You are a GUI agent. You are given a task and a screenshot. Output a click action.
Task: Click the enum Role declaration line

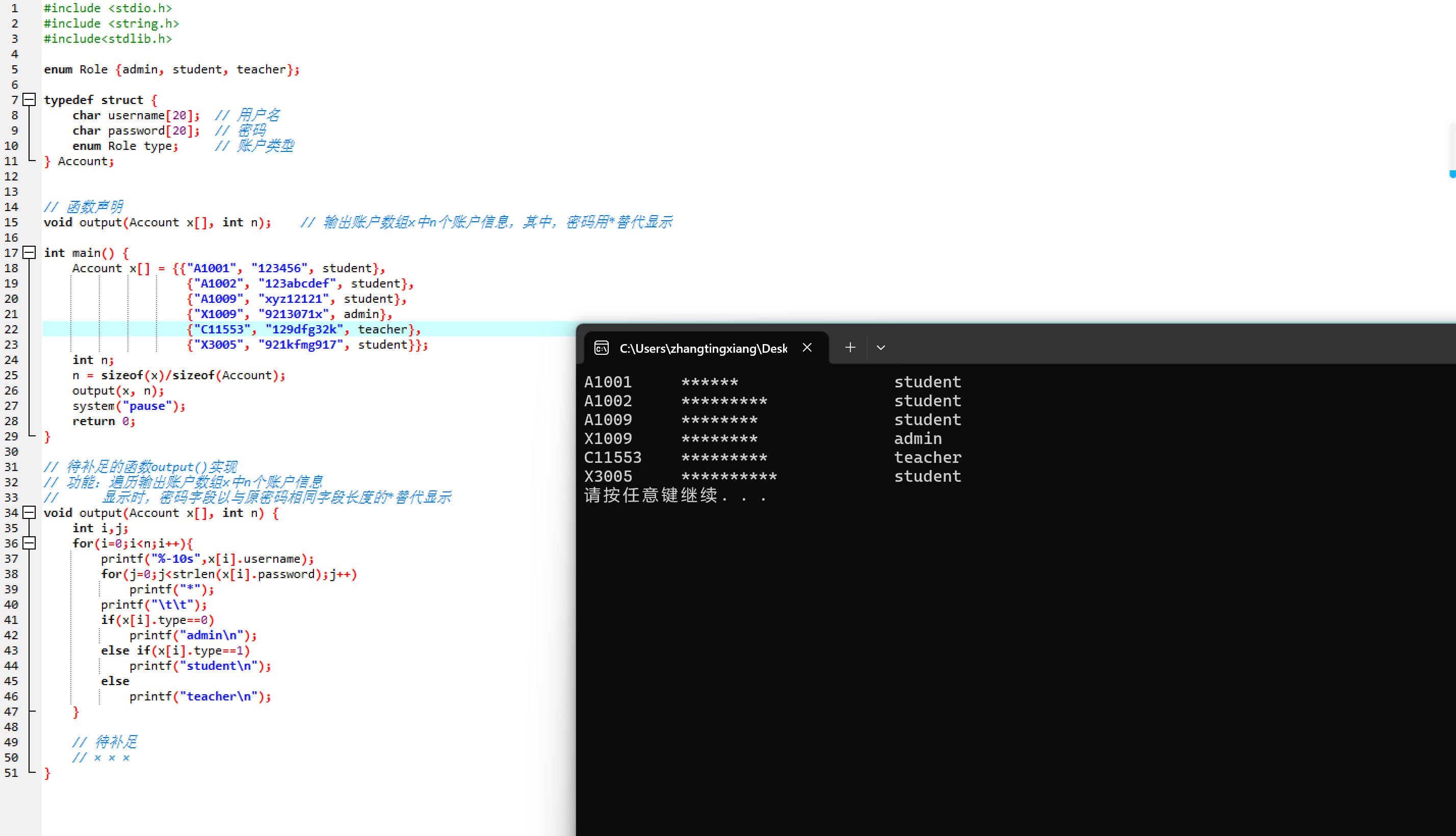click(x=171, y=69)
